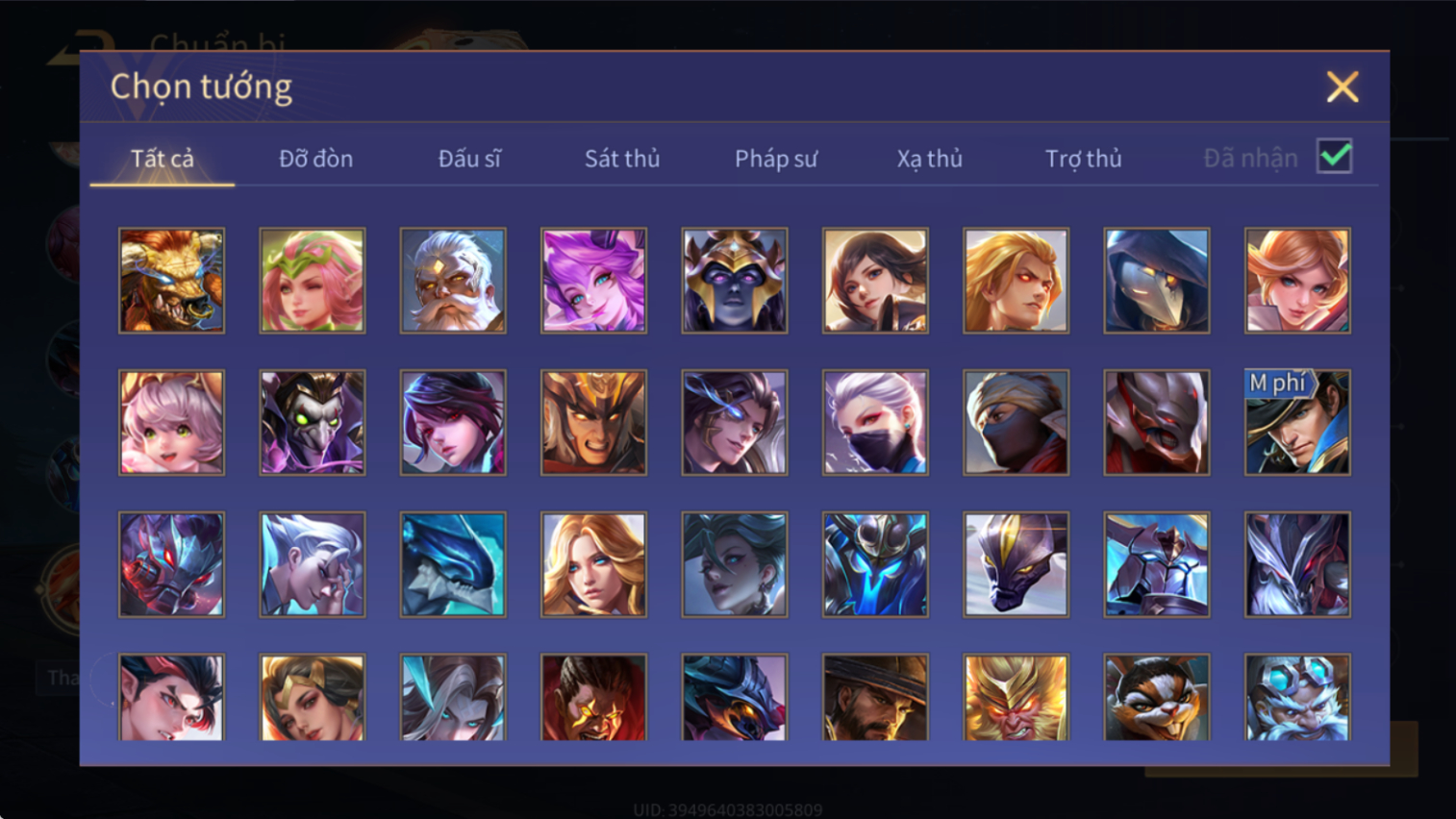Choose the white-haired masked ninja hero

pyautogui.click(x=875, y=423)
